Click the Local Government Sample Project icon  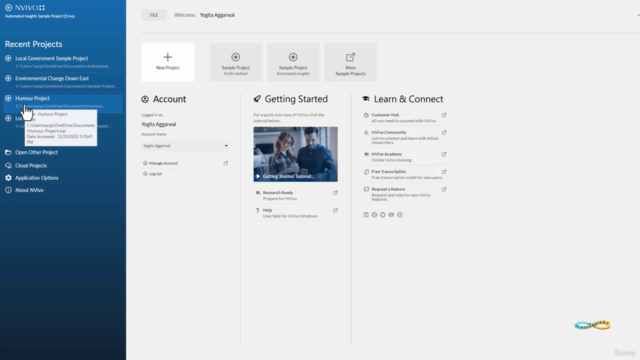pyautogui.click(x=8, y=58)
